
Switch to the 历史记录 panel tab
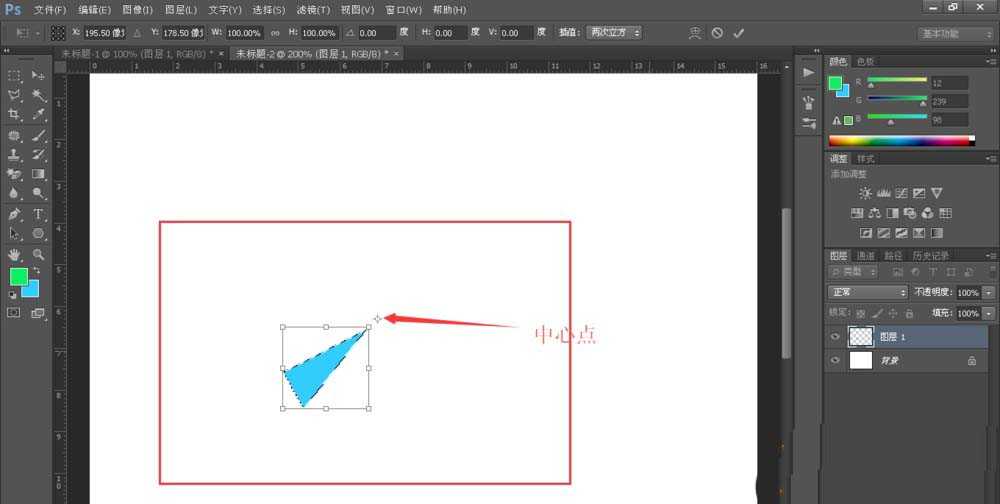[930, 255]
